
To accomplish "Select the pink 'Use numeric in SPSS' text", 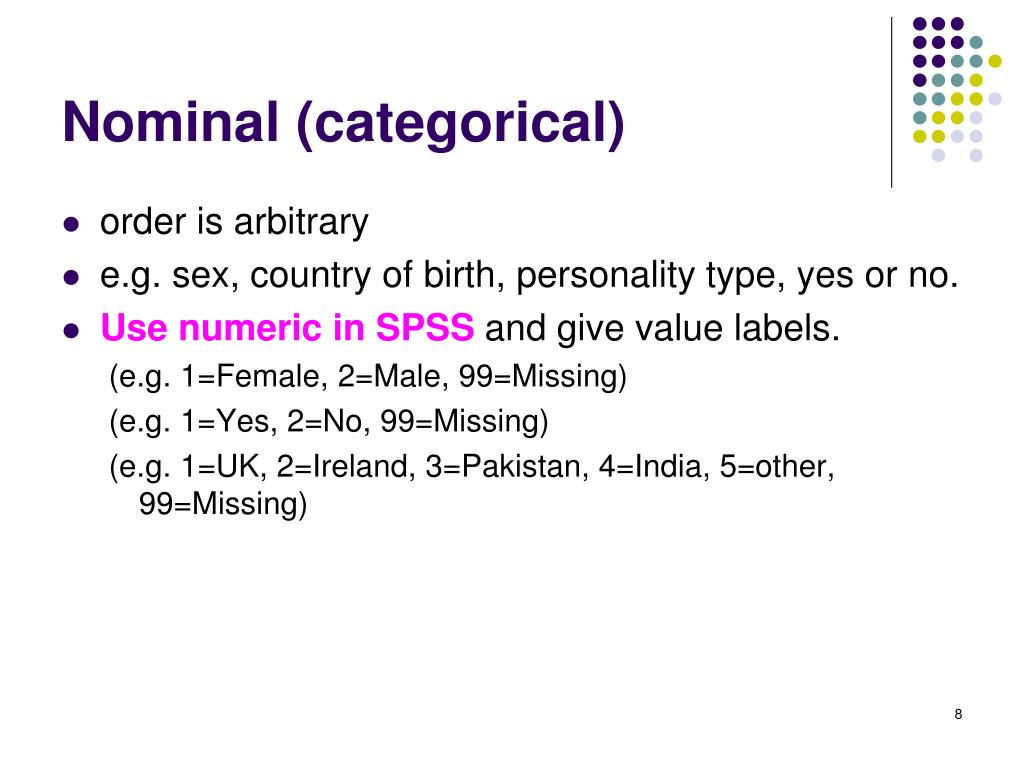I will pos(287,328).
